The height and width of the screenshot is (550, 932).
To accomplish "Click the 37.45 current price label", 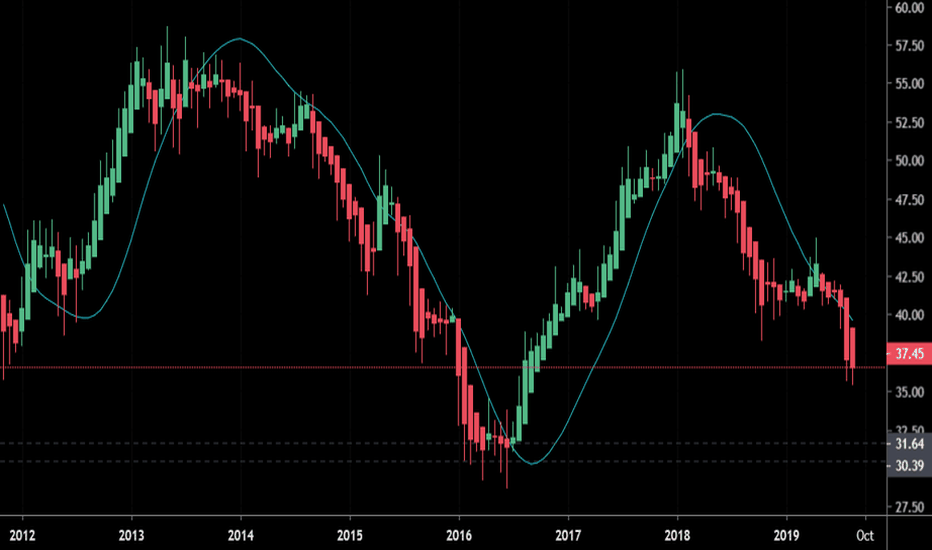I will (x=909, y=354).
